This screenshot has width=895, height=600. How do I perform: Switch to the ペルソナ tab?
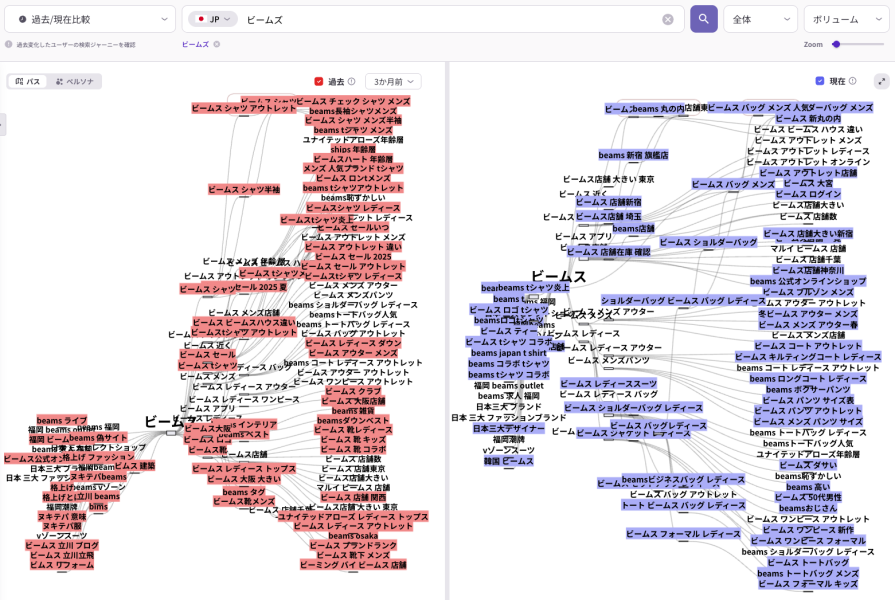click(75, 82)
